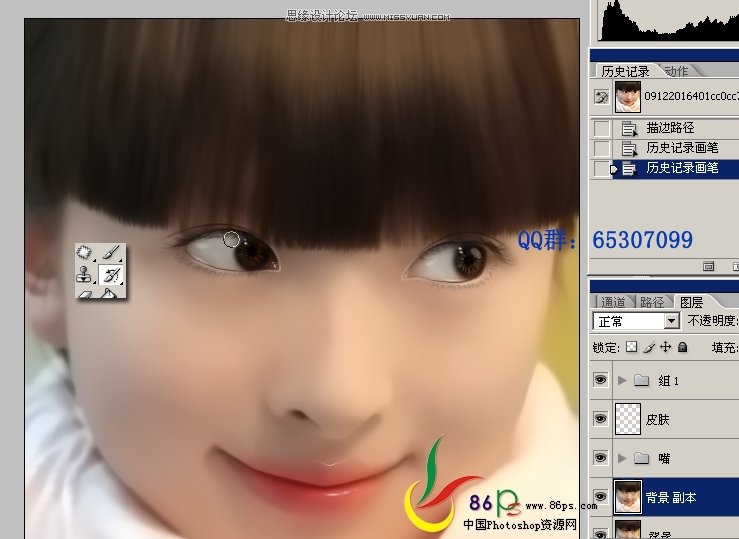Click the snapshot thumbnail in History panel

coord(628,97)
